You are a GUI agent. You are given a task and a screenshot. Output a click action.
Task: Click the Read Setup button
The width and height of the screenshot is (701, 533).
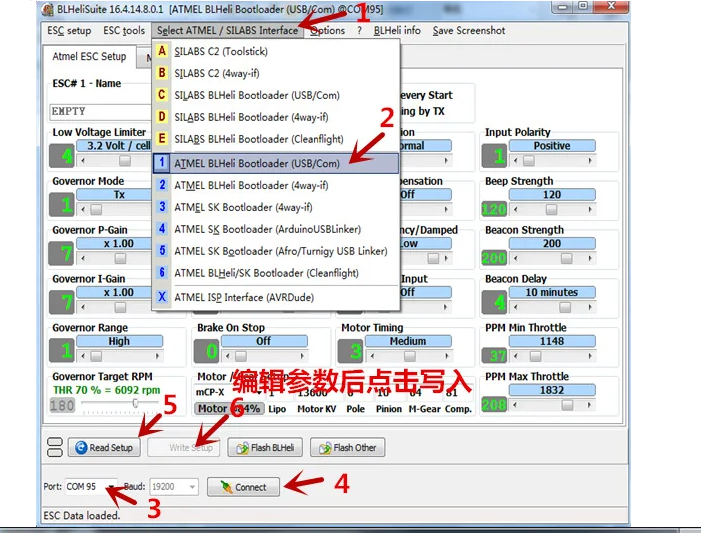coord(105,447)
